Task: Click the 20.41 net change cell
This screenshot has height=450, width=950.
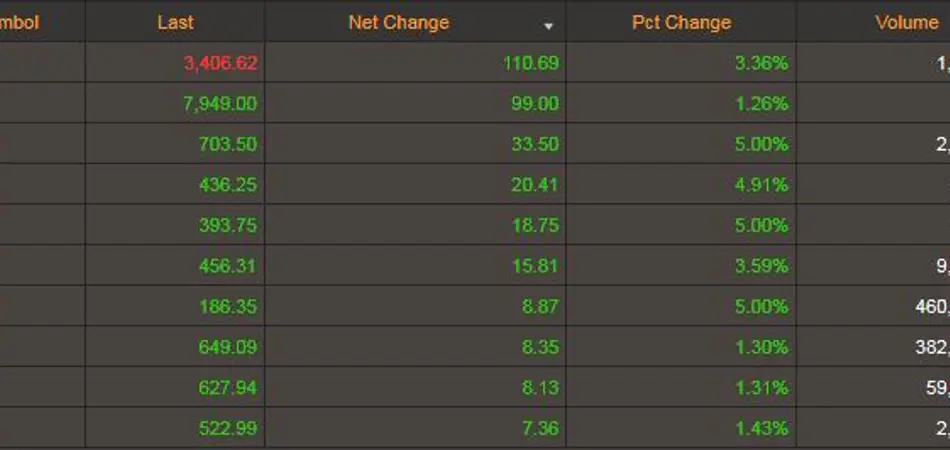Action: tap(535, 185)
